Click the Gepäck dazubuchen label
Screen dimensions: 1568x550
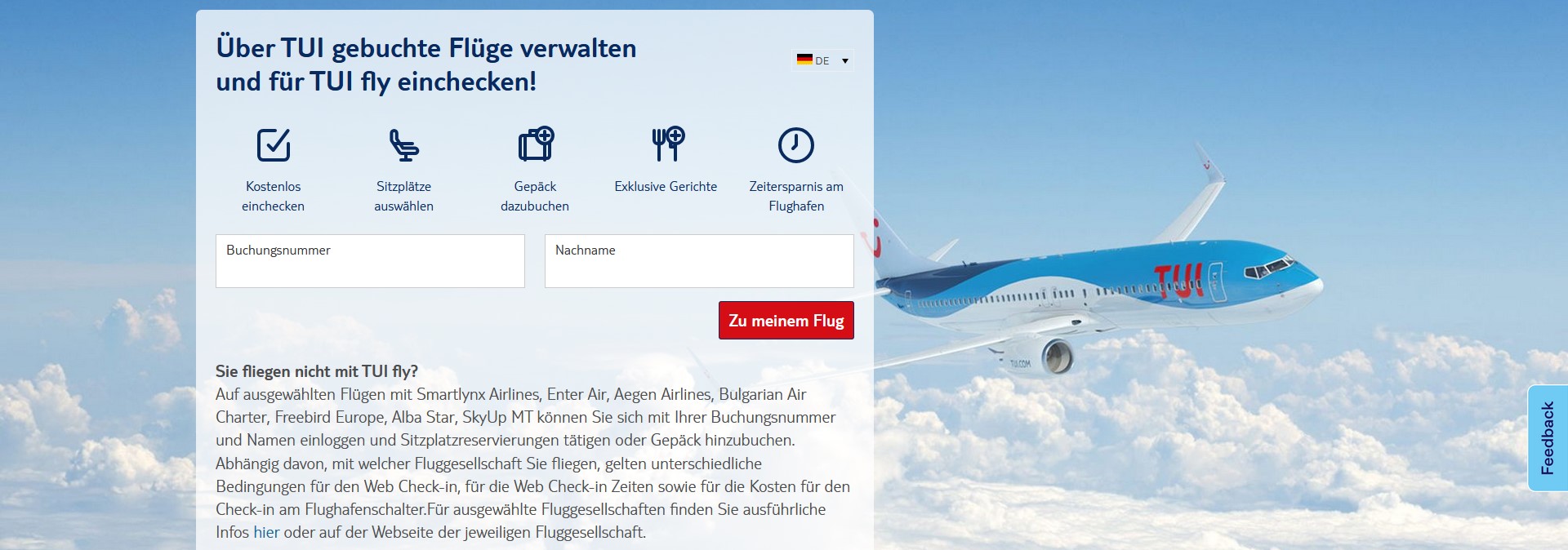pos(535,196)
